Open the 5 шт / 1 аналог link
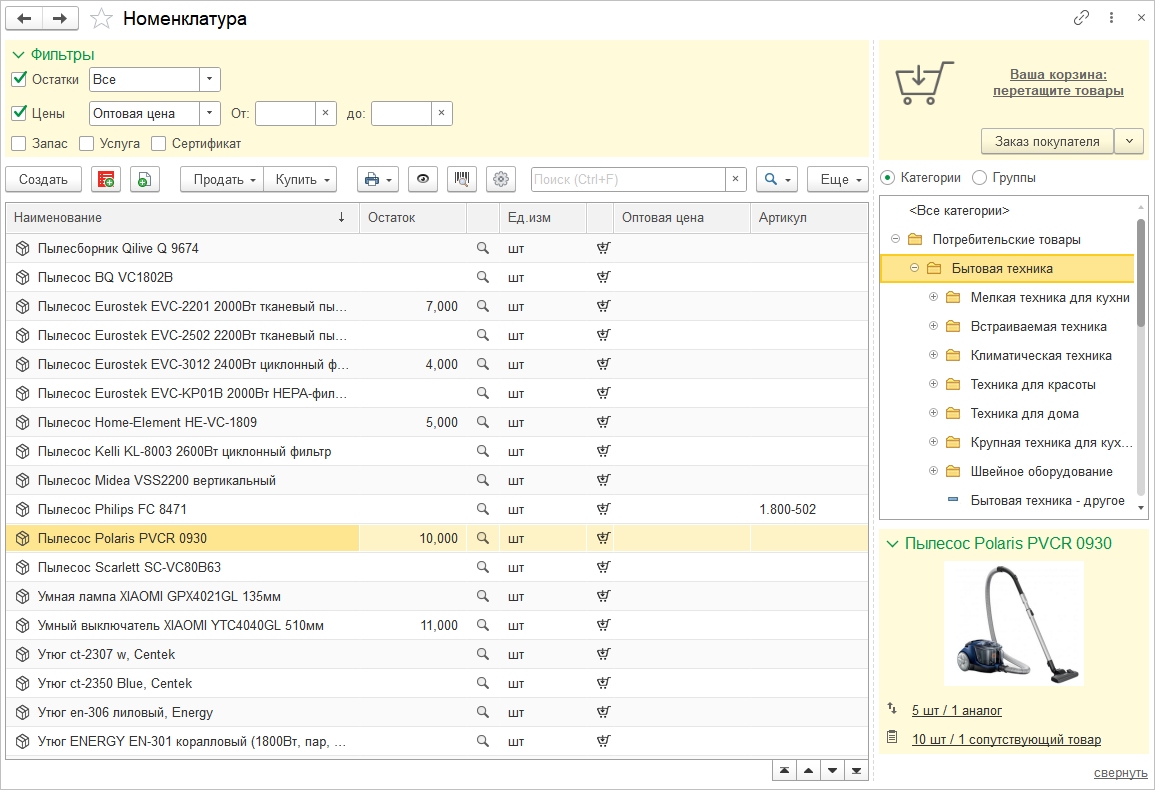 click(956, 710)
